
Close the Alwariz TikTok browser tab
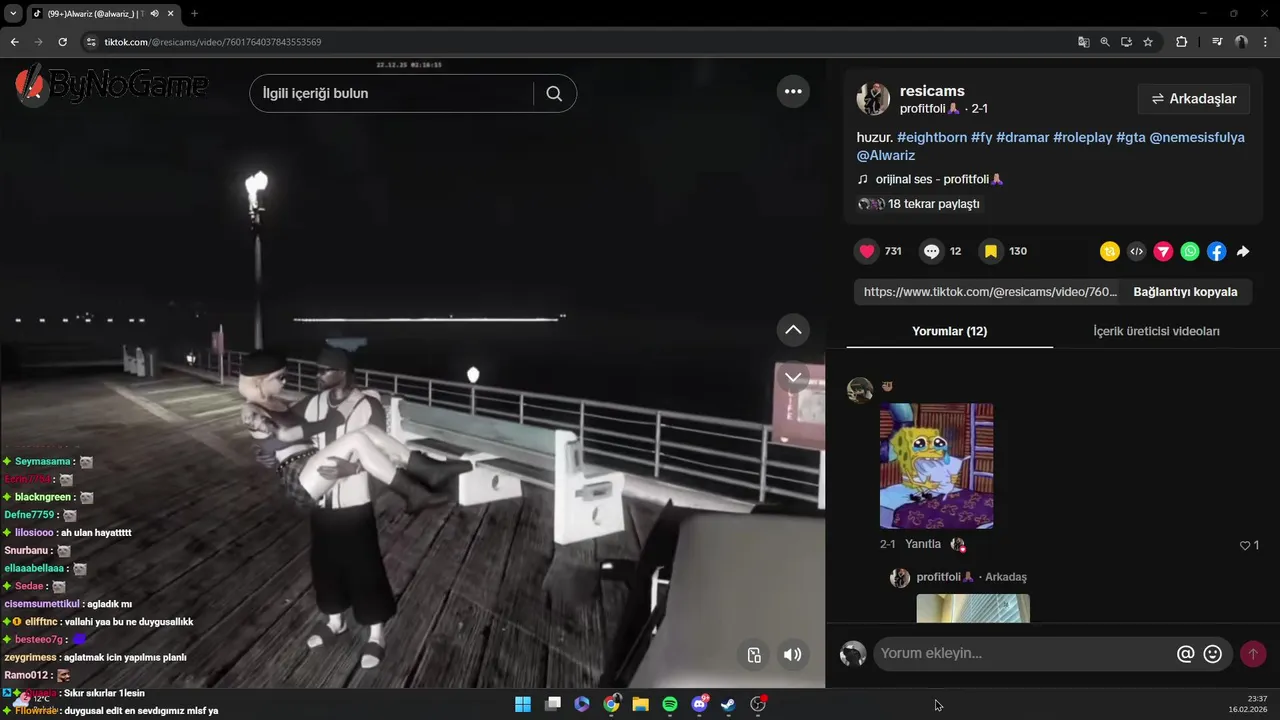coord(171,14)
